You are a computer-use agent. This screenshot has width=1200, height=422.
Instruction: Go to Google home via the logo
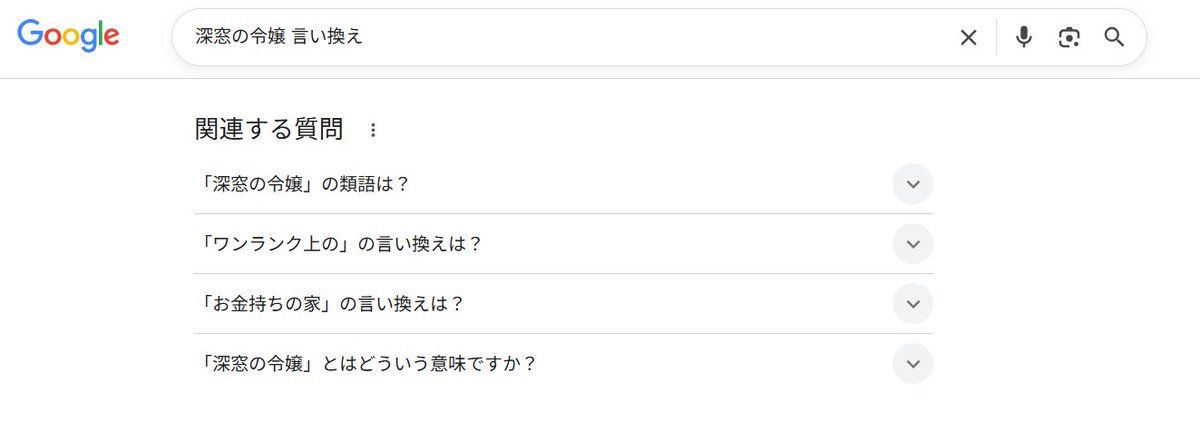(68, 36)
